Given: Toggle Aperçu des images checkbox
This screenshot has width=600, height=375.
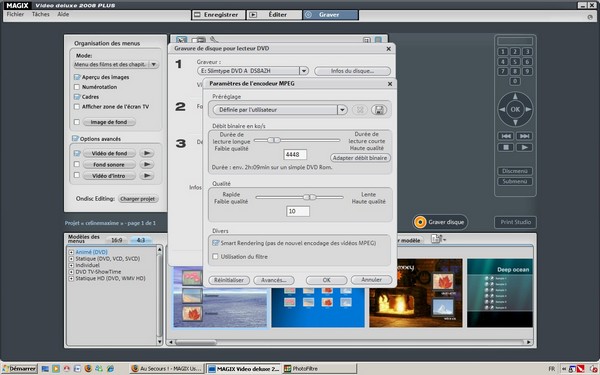Looking at the screenshot, I should coord(77,77).
